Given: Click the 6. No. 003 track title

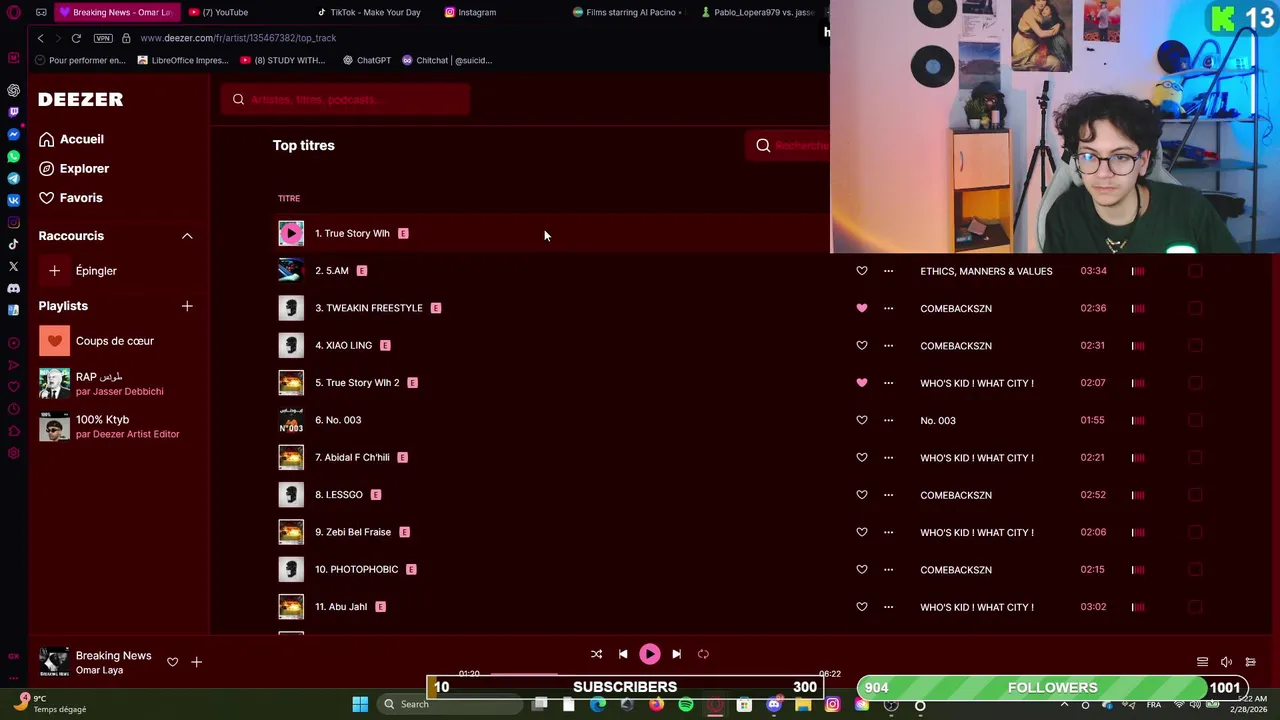Looking at the screenshot, I should tap(338, 420).
